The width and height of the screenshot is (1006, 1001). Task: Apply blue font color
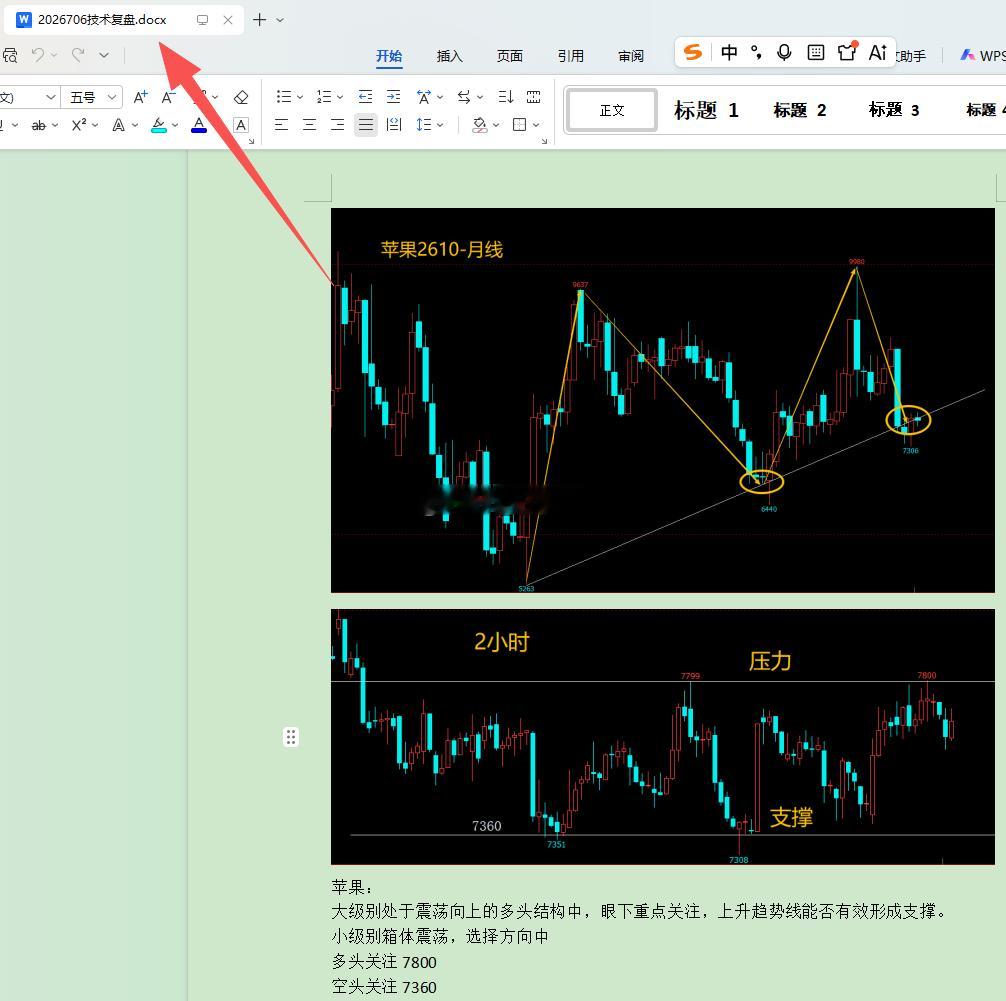tap(199, 125)
